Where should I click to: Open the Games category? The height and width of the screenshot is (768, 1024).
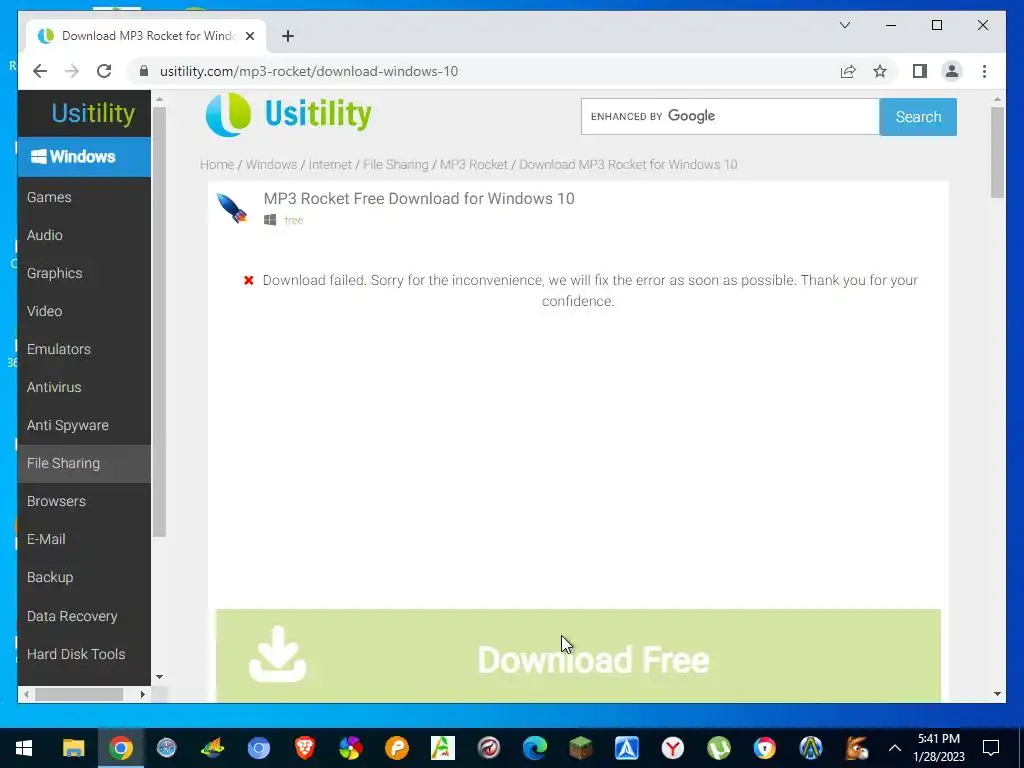[84, 197]
